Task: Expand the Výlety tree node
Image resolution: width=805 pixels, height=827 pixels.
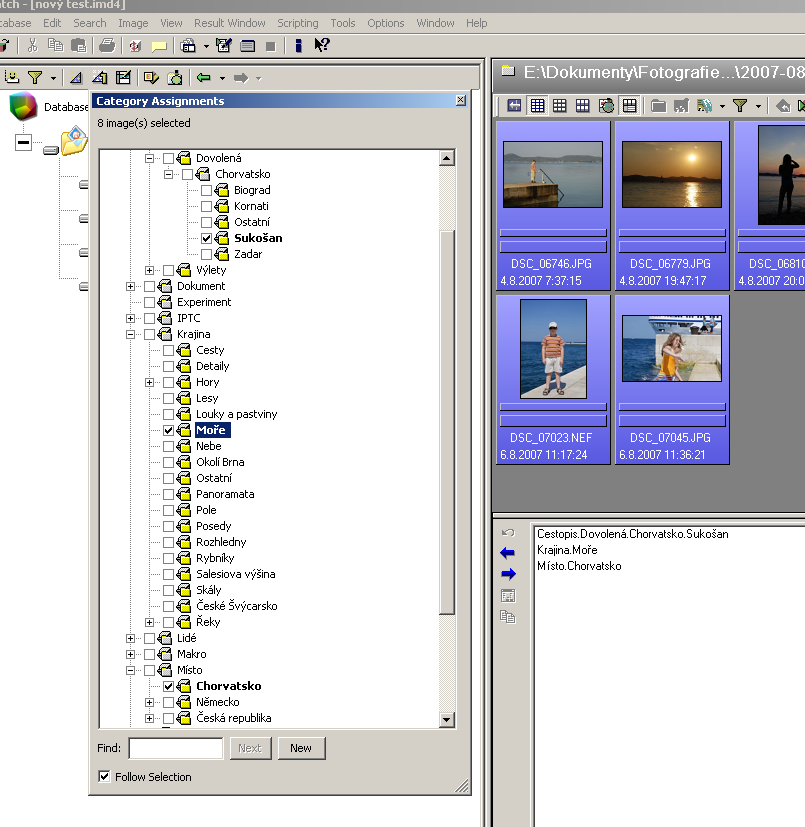Action: [x=149, y=270]
